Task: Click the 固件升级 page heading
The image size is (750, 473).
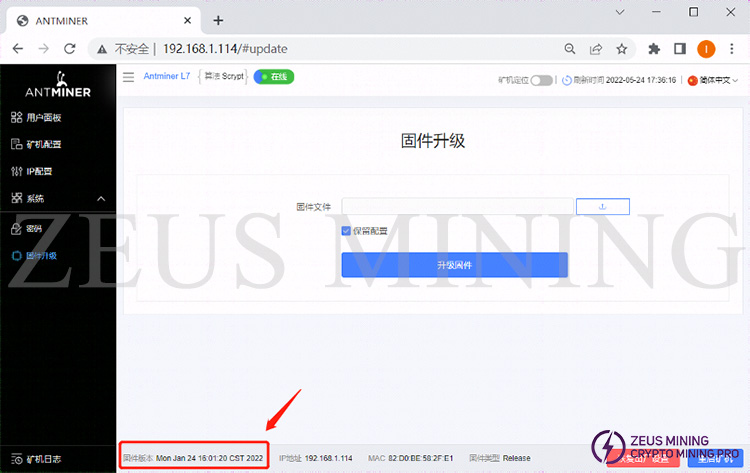Action: point(433,141)
